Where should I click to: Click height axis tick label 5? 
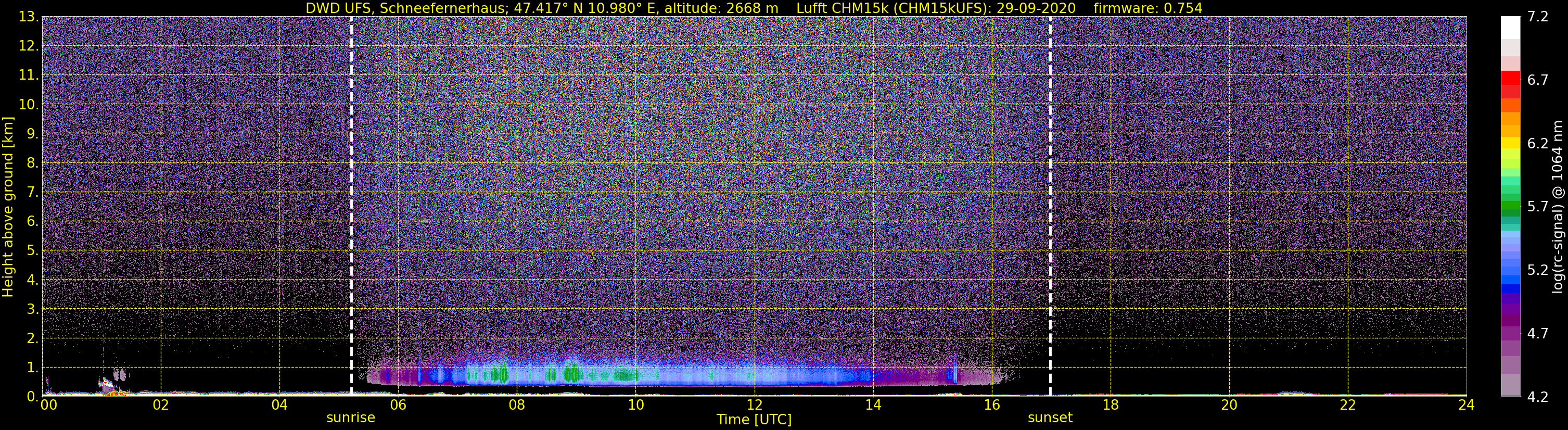(x=33, y=251)
